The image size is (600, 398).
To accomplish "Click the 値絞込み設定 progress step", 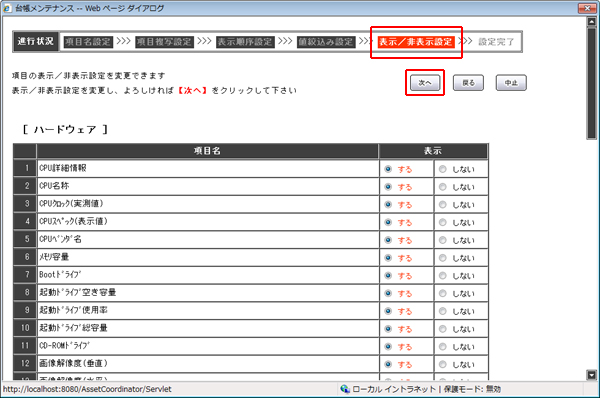I will click(x=326, y=42).
